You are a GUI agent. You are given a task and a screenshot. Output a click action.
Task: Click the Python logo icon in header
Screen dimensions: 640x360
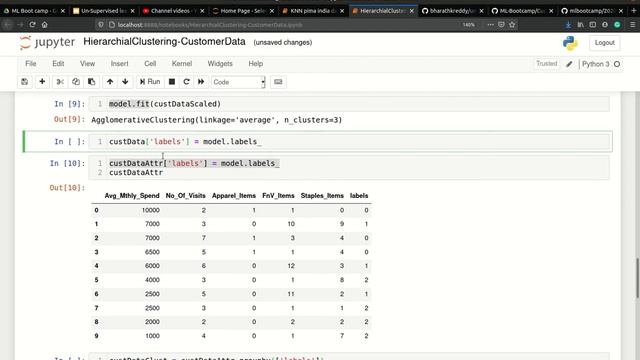(x=570, y=43)
